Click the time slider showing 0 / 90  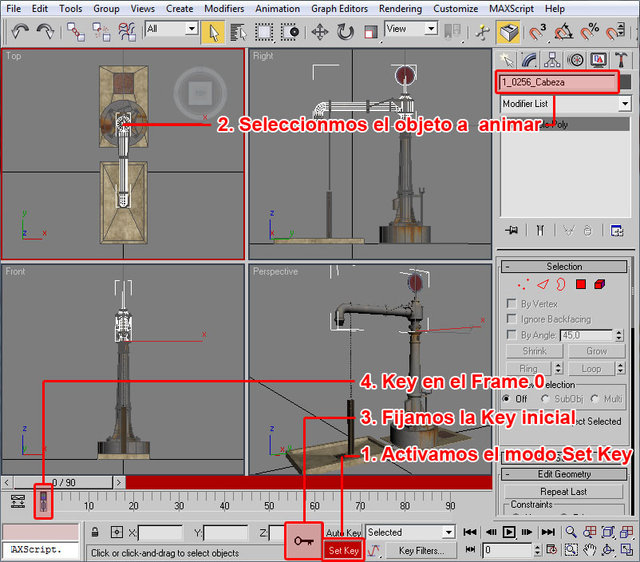pyautogui.click(x=63, y=482)
